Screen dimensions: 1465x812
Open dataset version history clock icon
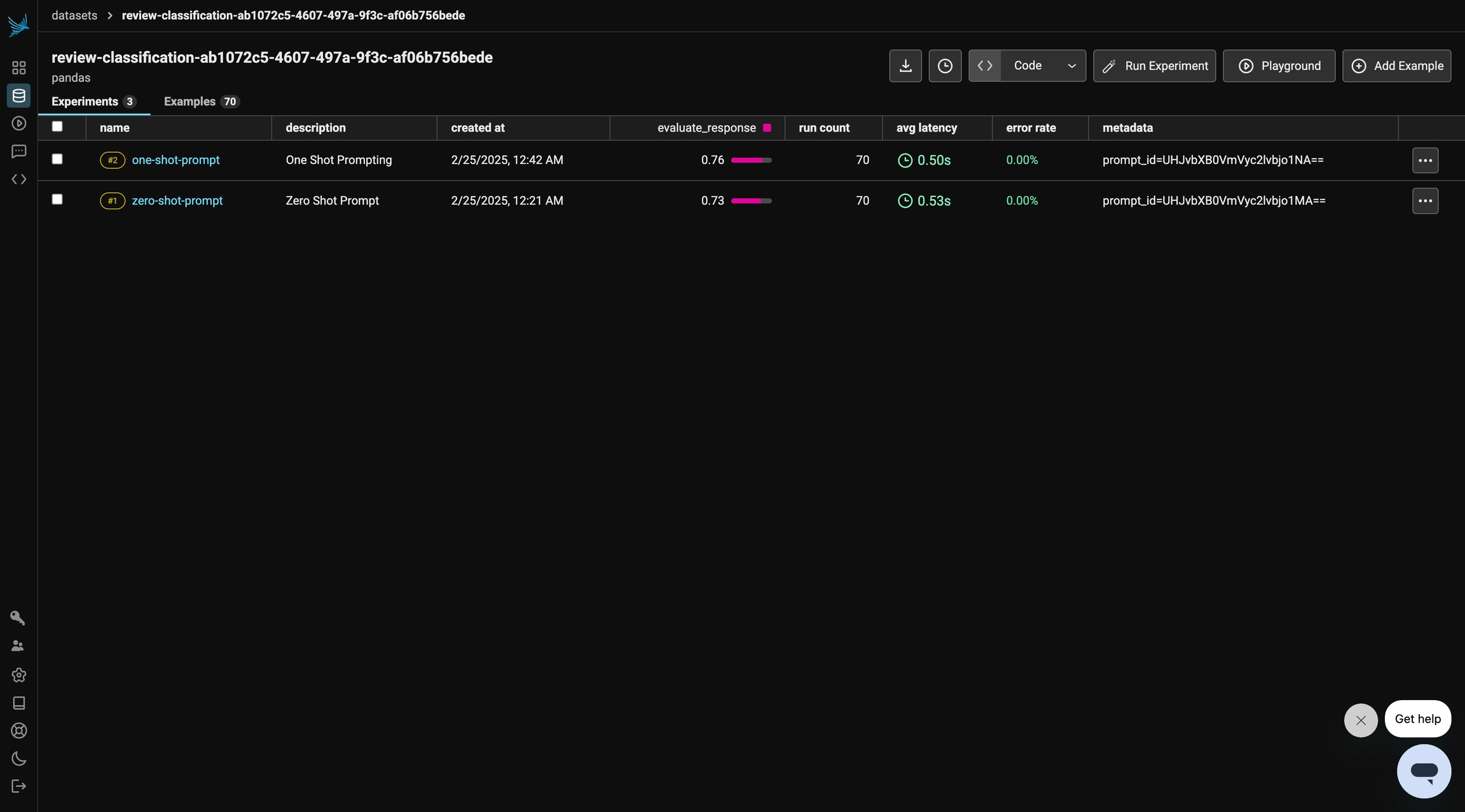pos(944,65)
